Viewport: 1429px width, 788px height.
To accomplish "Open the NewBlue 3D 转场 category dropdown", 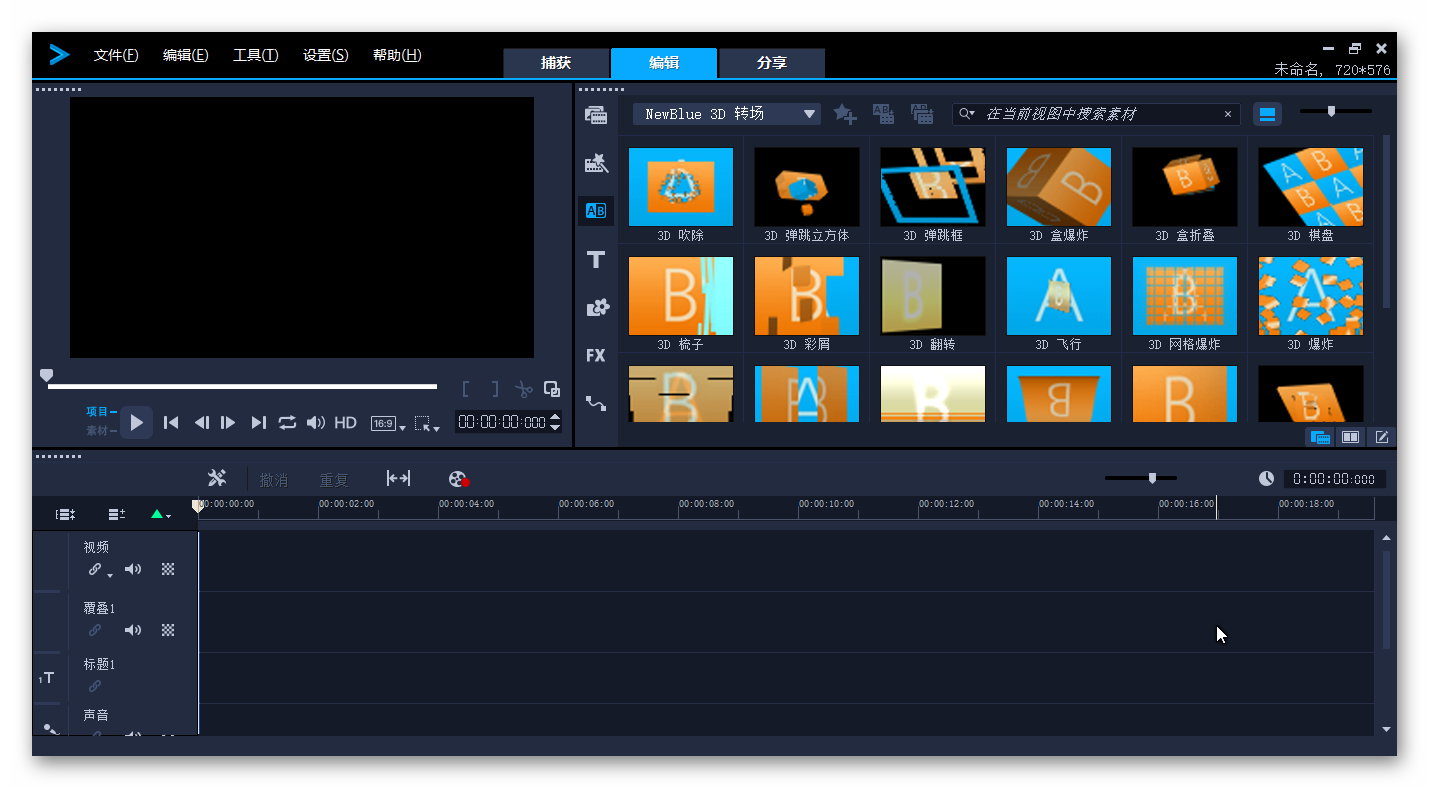I will coord(727,114).
